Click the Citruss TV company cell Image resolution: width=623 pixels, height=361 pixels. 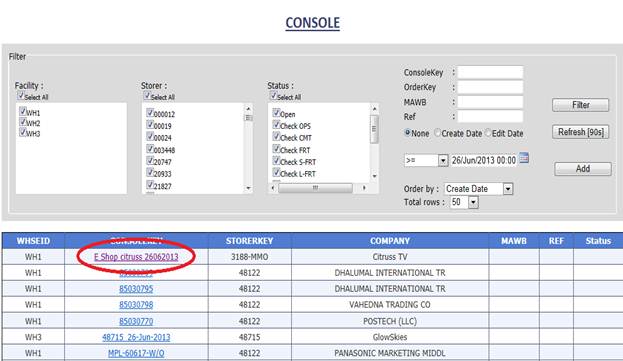pyautogui.click(x=390, y=257)
